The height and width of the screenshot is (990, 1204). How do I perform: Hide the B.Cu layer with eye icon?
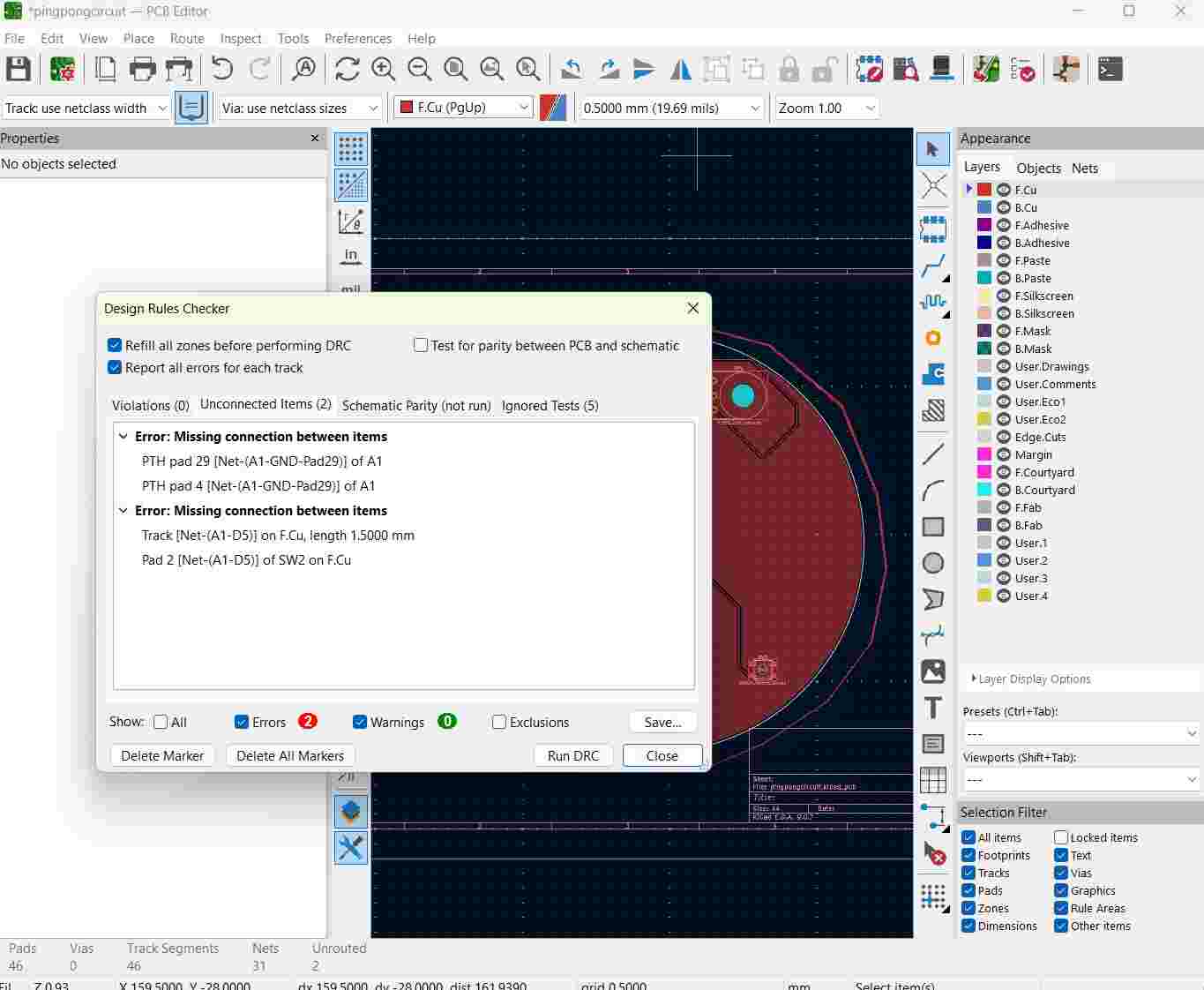(x=1003, y=207)
